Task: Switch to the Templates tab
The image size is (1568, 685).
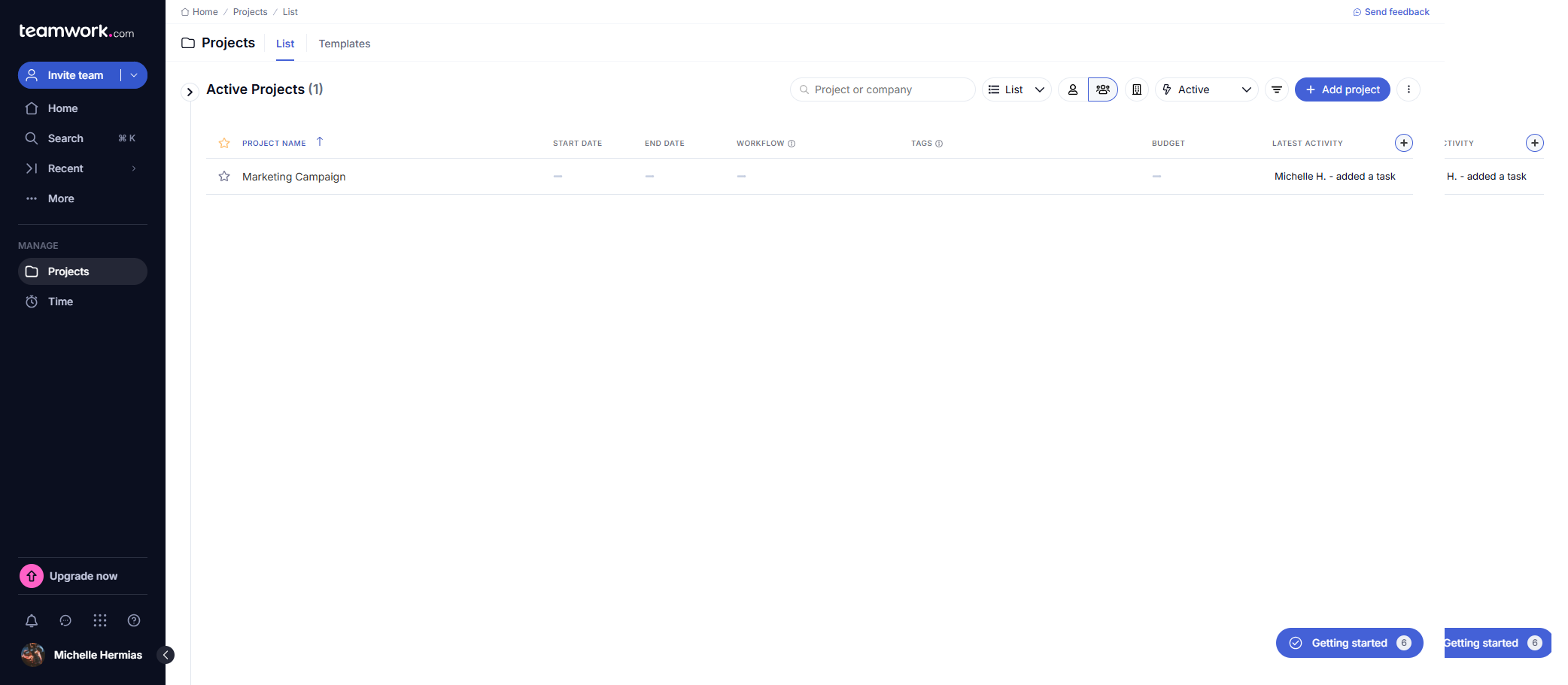Action: click(x=345, y=44)
